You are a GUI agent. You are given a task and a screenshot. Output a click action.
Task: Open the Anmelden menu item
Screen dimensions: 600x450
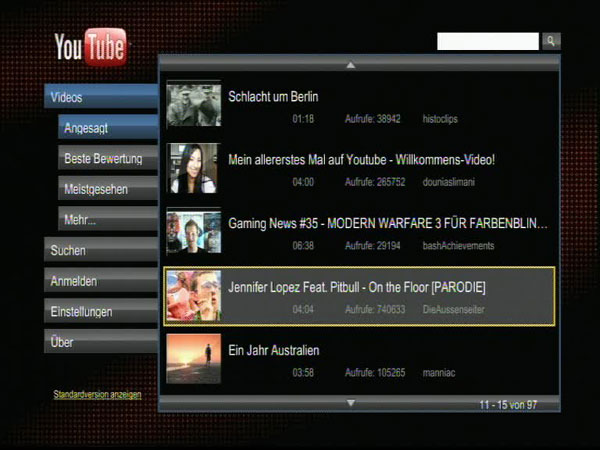101,280
